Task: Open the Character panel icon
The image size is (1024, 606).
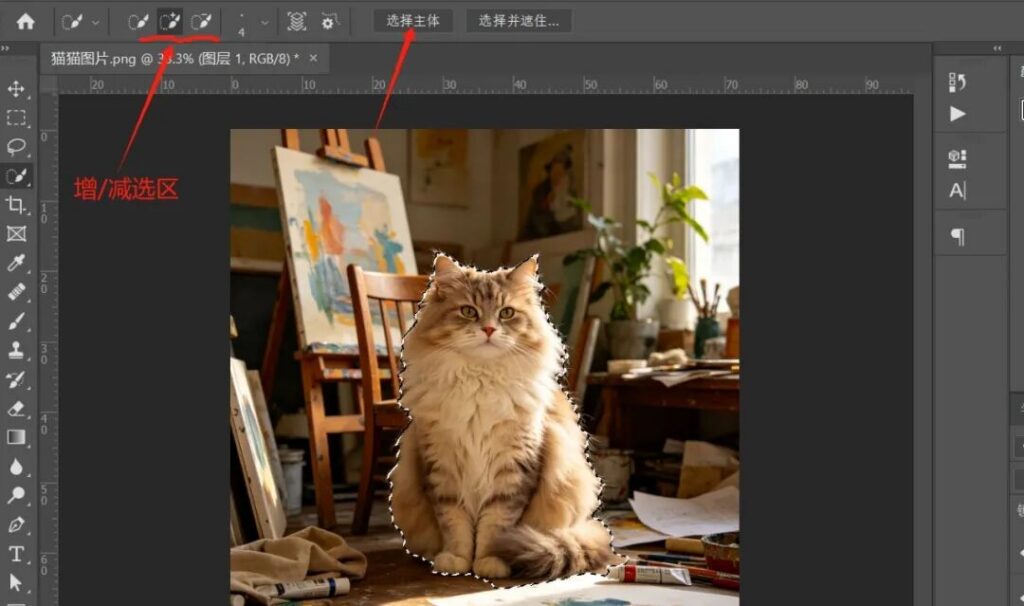Action: 957,191
